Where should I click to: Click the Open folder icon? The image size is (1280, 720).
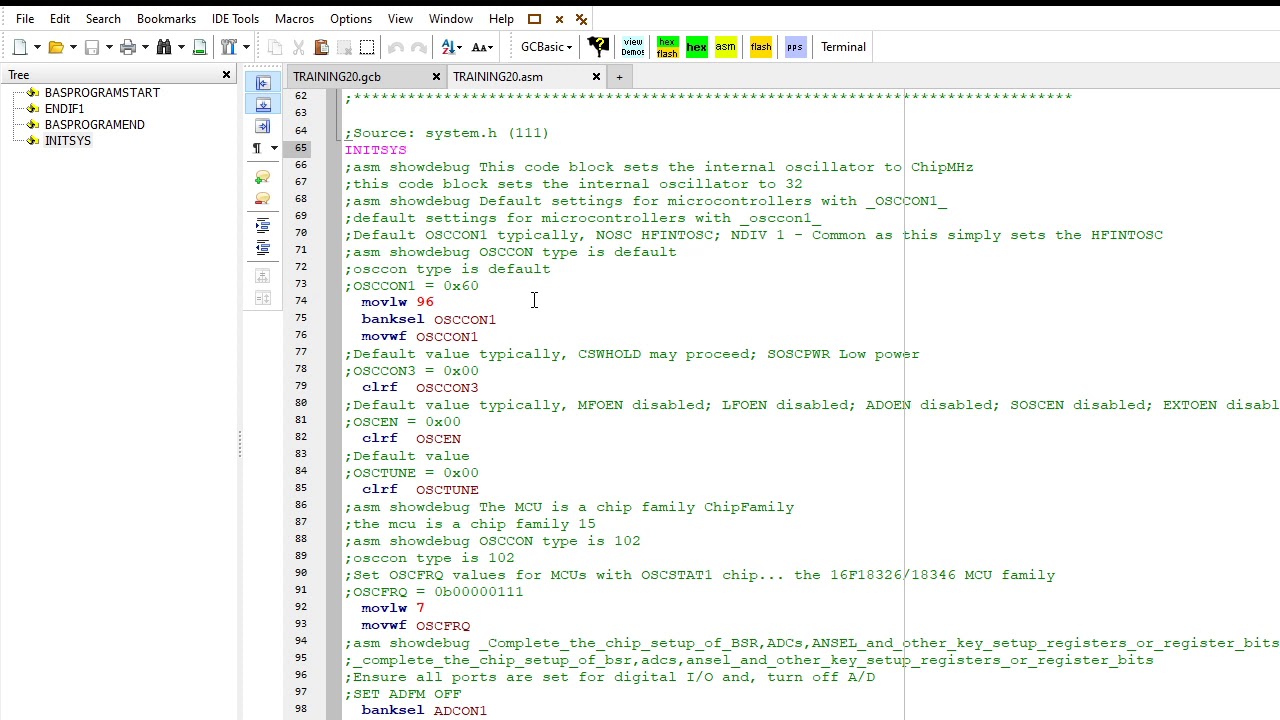coord(56,47)
